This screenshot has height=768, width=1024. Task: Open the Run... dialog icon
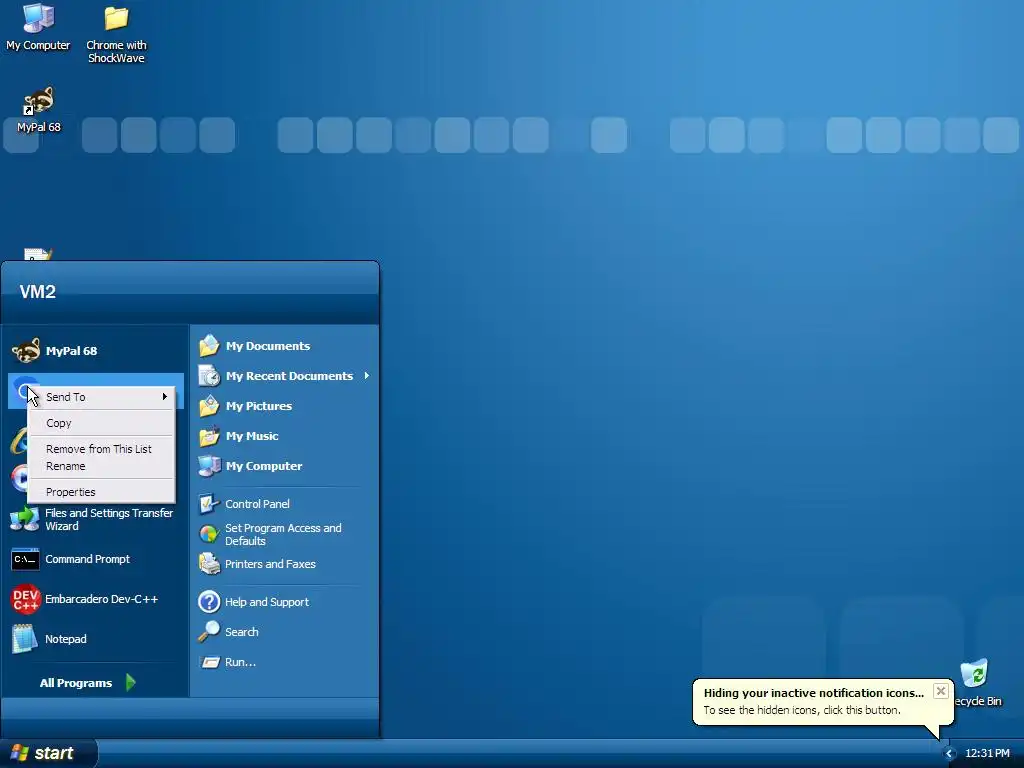210,662
